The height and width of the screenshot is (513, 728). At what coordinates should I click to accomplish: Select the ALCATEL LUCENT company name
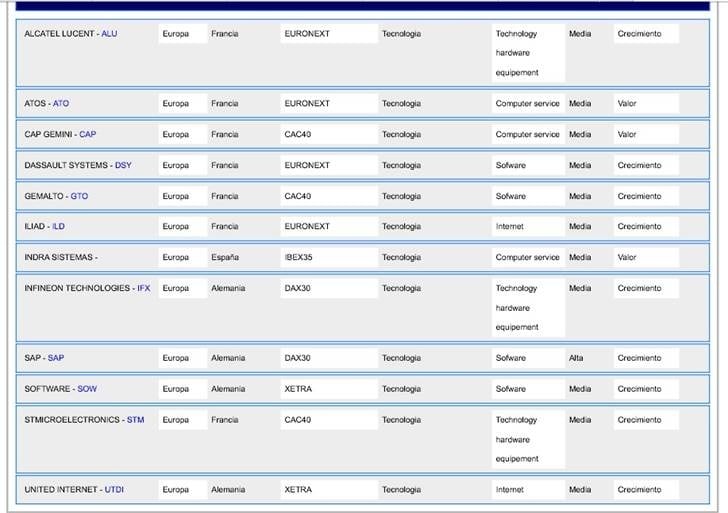tap(59, 34)
